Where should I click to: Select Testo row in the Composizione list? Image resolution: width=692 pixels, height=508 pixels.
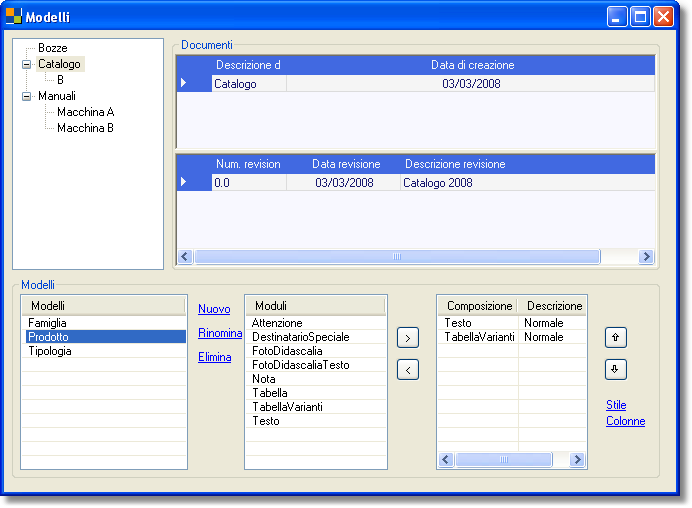coord(478,323)
